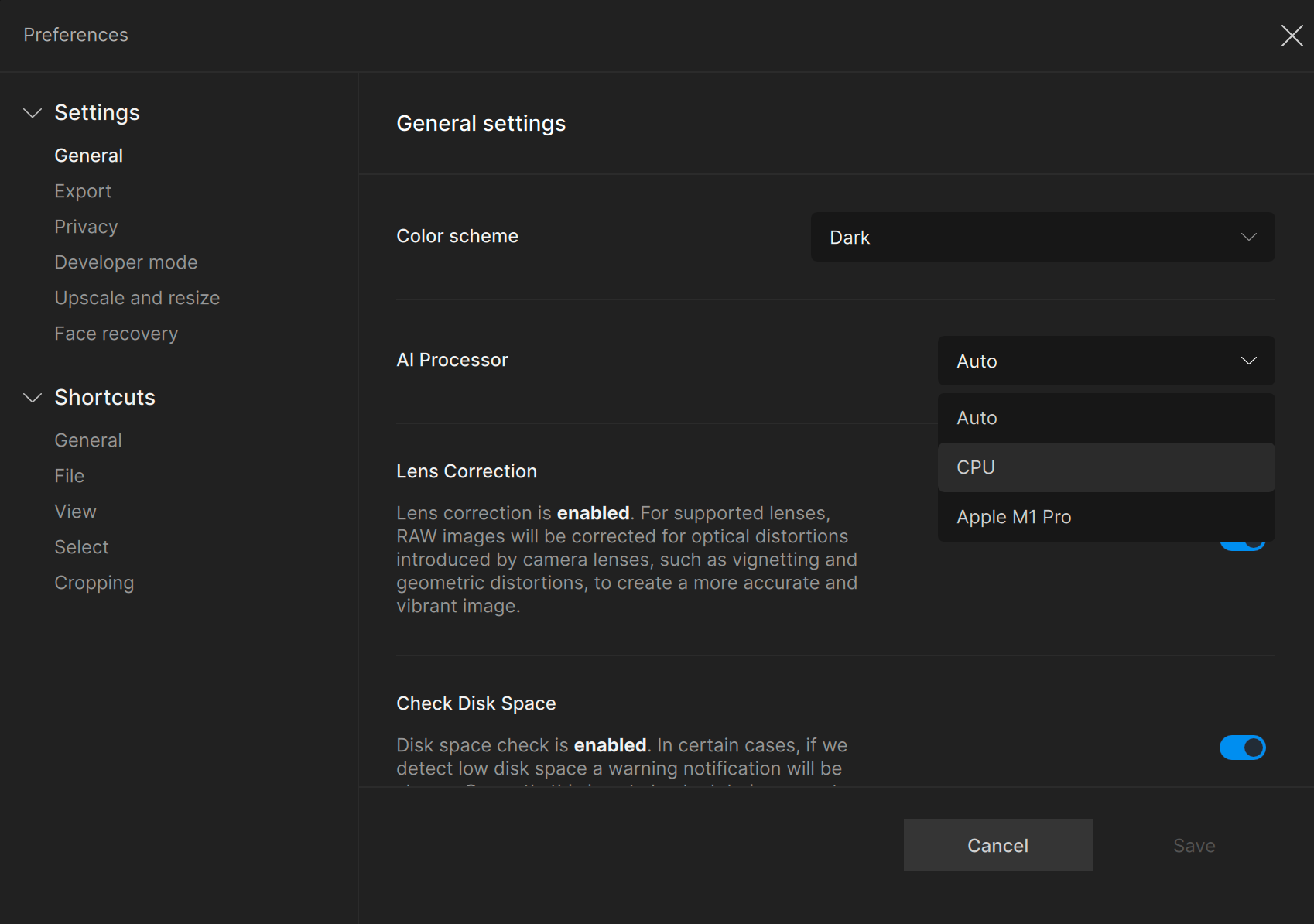Open Developer mode settings
The width and height of the screenshot is (1314, 924).
[125, 262]
